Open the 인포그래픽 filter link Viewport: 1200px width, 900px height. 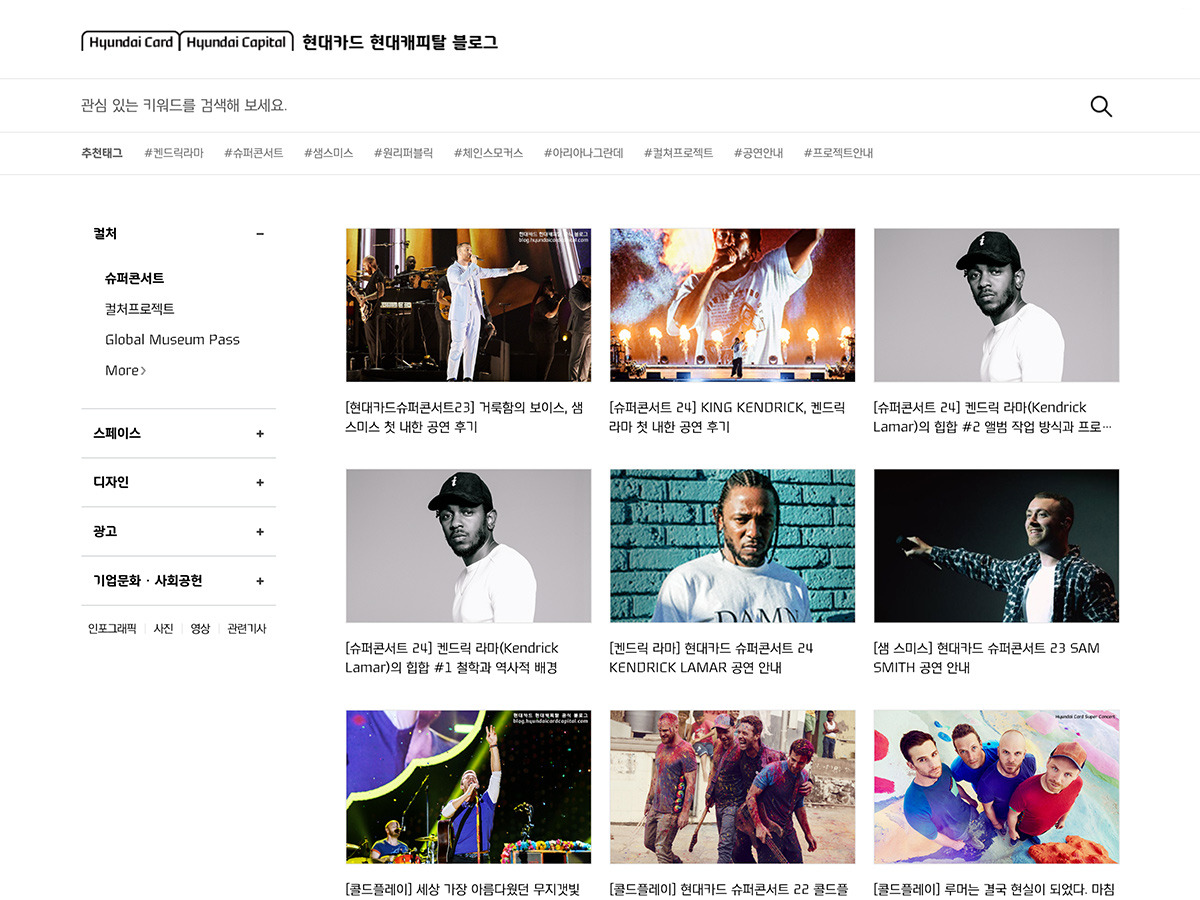click(x=112, y=629)
